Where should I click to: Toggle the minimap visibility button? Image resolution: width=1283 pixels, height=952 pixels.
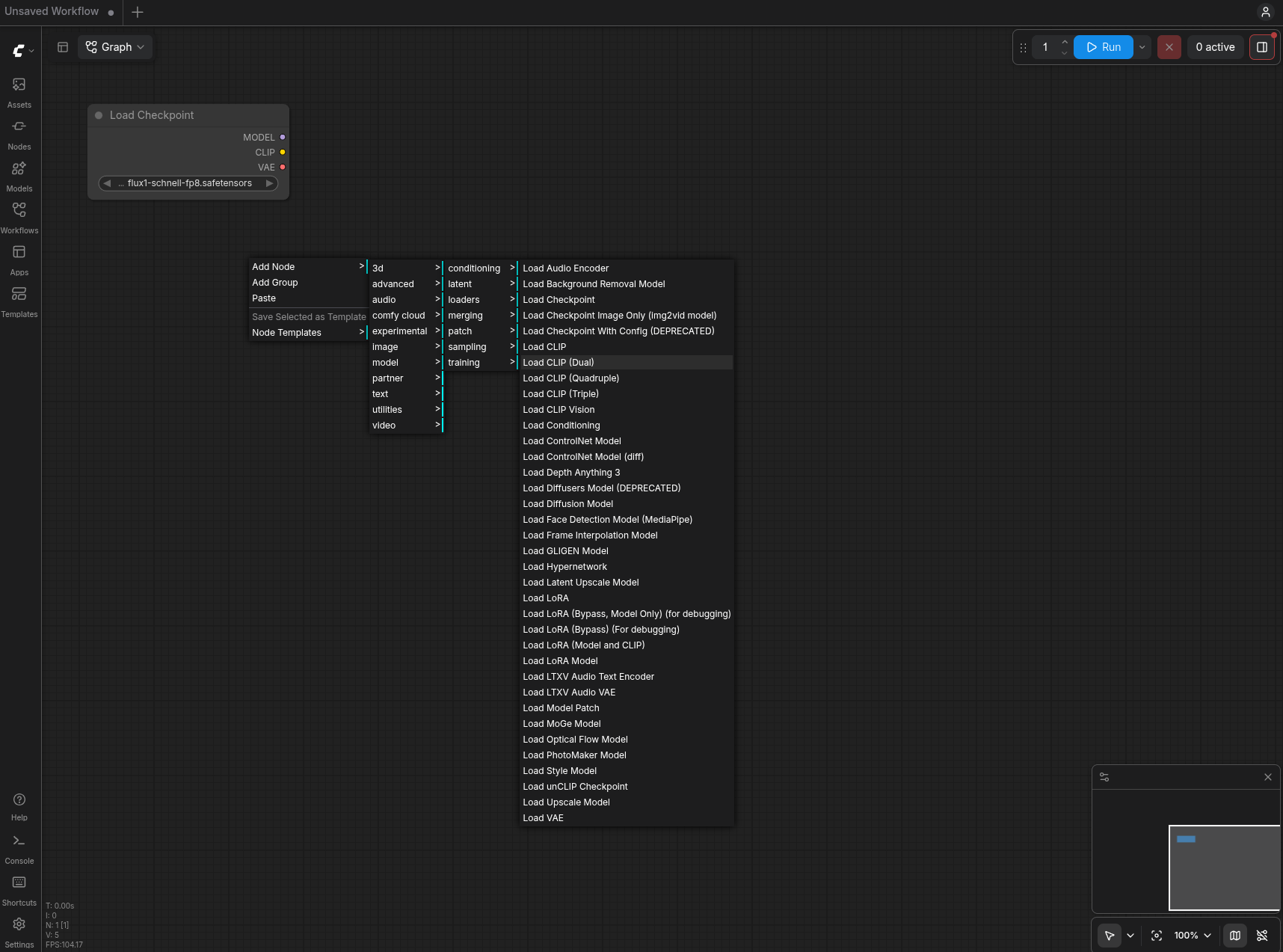(1235, 936)
